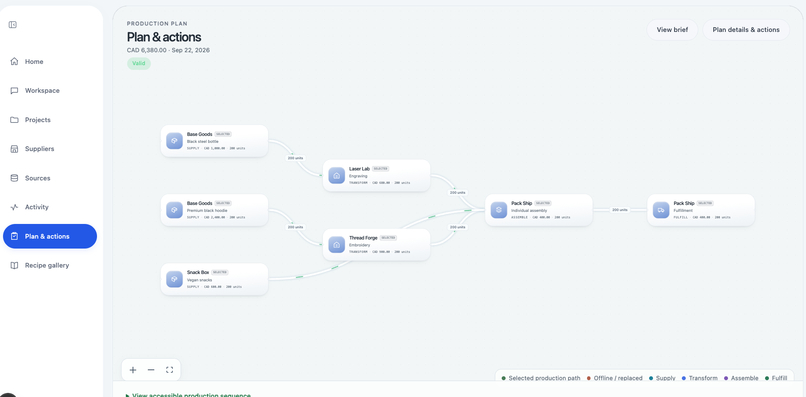Click the Individual assembly node icon
The height and width of the screenshot is (397, 806).
[x=499, y=210]
